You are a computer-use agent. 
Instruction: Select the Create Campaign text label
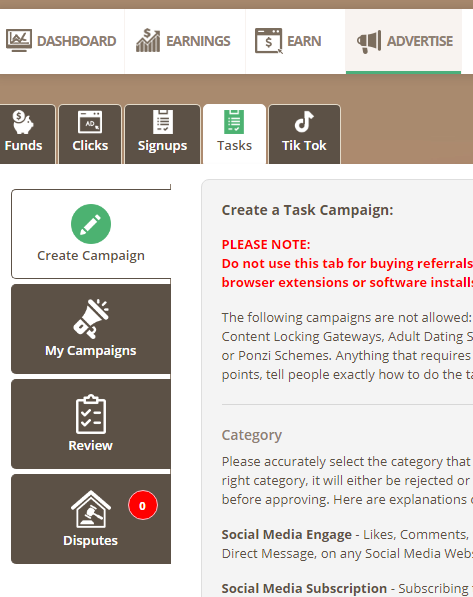(x=91, y=255)
